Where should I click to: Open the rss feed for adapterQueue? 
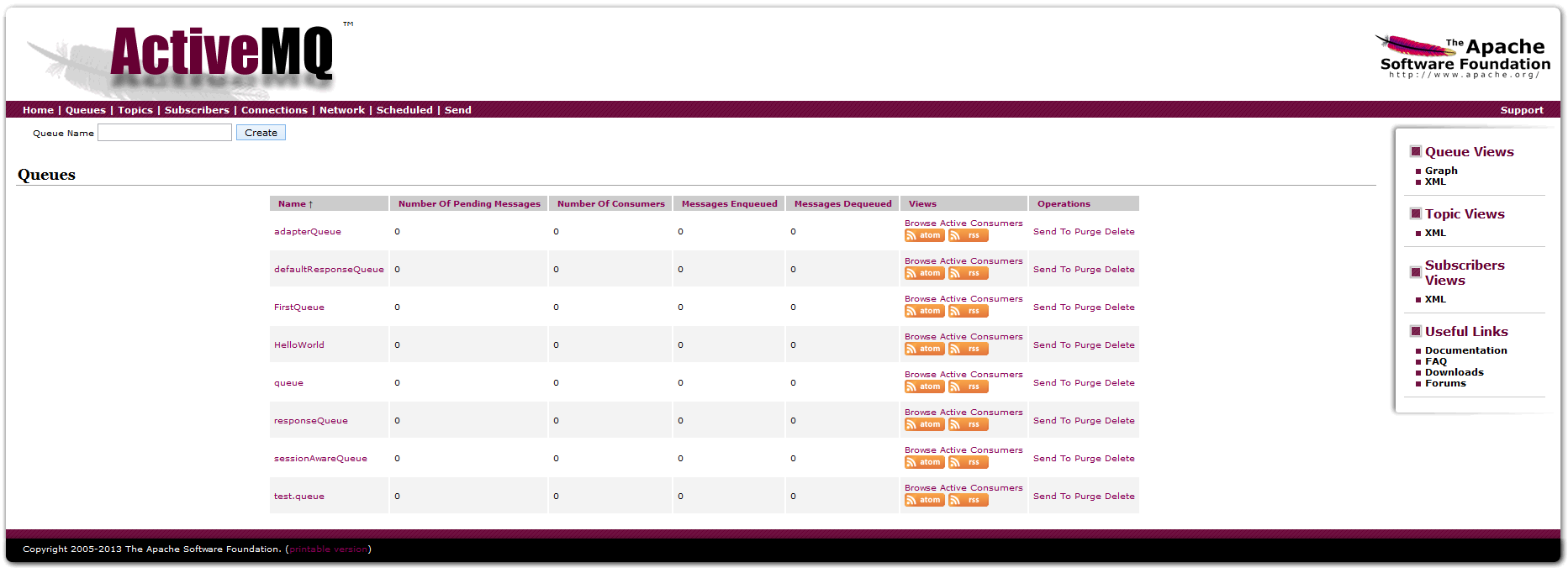[968, 236]
